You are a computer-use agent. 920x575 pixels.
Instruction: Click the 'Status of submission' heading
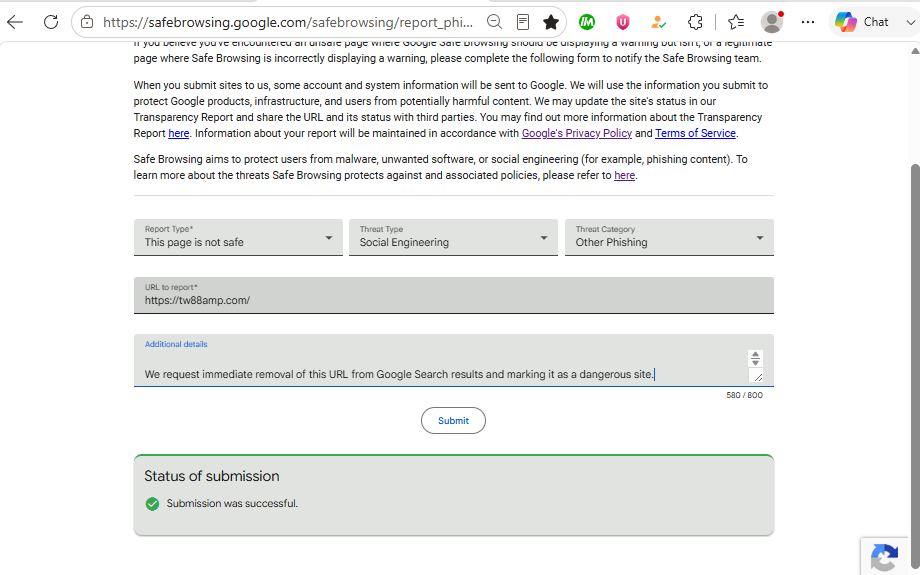pos(212,476)
